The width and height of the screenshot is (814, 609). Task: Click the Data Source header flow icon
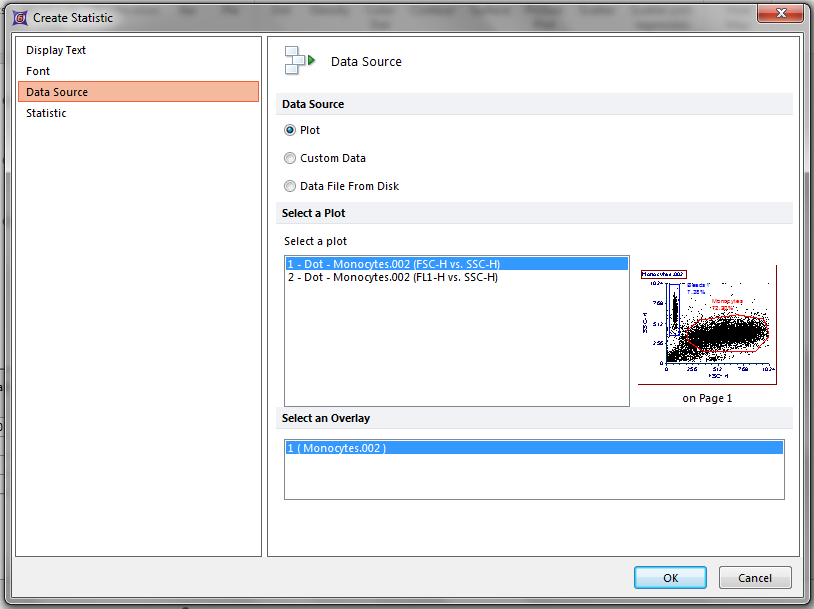pos(299,61)
